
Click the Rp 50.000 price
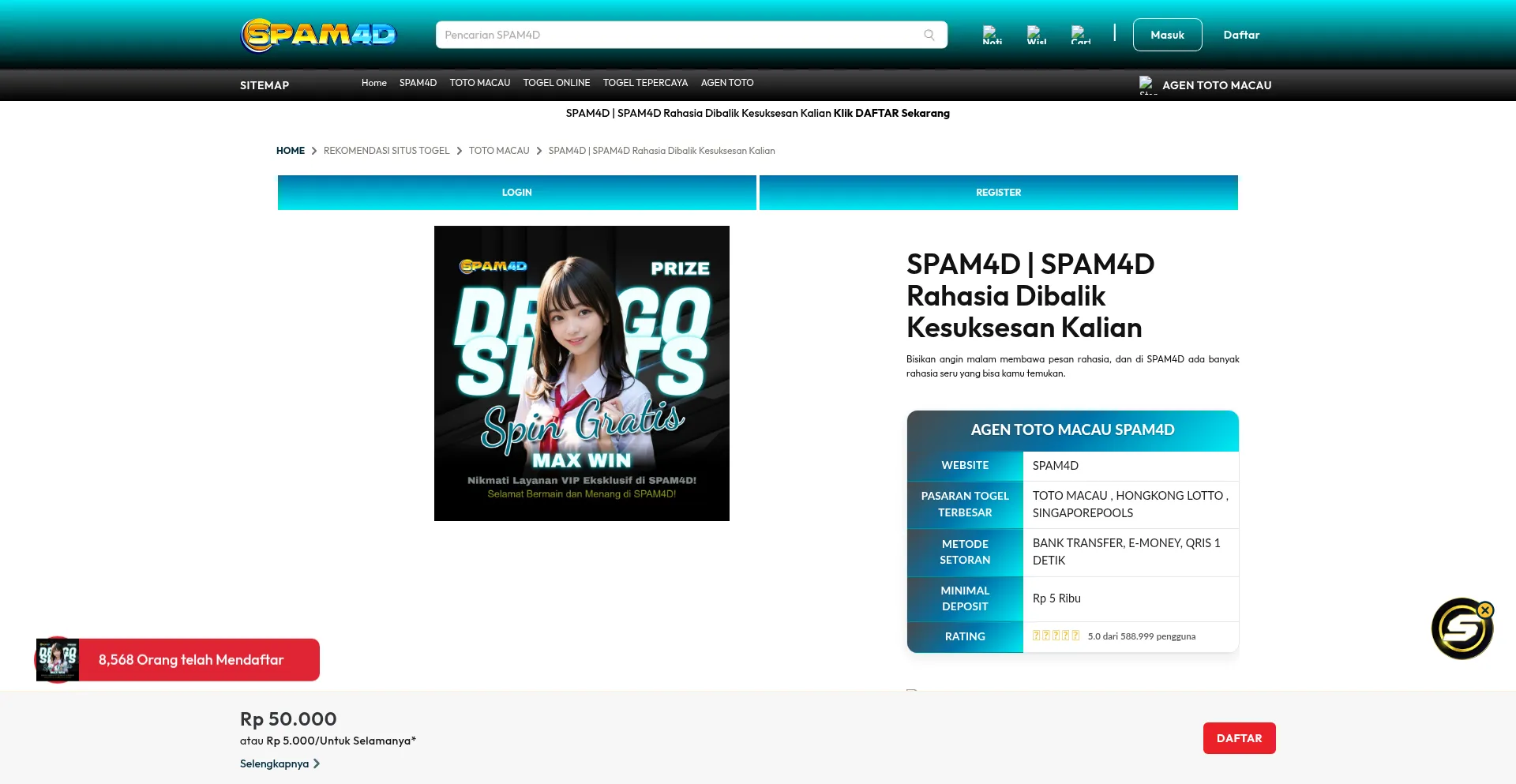pos(288,719)
